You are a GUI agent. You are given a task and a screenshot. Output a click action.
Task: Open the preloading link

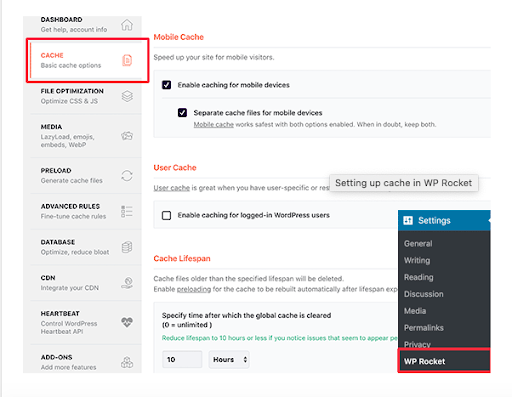pos(194,289)
